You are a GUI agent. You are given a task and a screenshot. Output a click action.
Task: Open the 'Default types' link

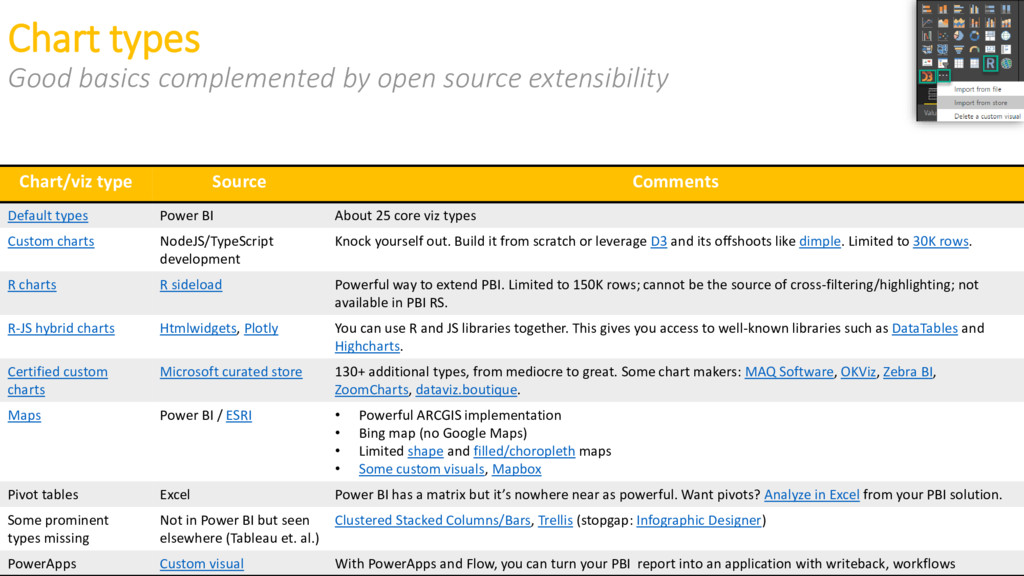[x=48, y=216]
